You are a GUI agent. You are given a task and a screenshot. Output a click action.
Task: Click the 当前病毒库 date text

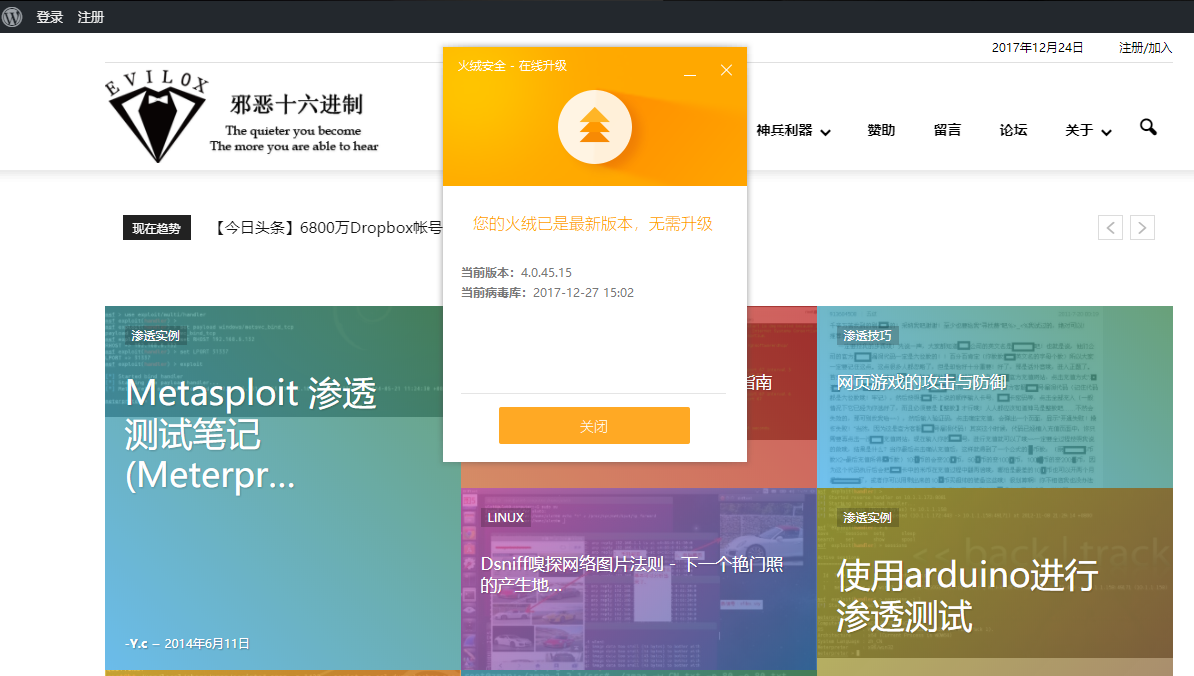pos(548,292)
